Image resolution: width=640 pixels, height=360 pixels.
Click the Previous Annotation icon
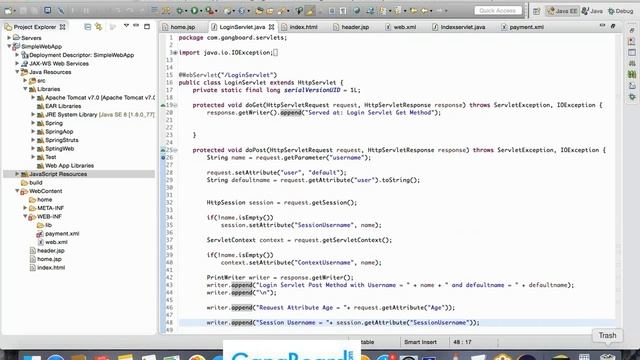coord(398,11)
